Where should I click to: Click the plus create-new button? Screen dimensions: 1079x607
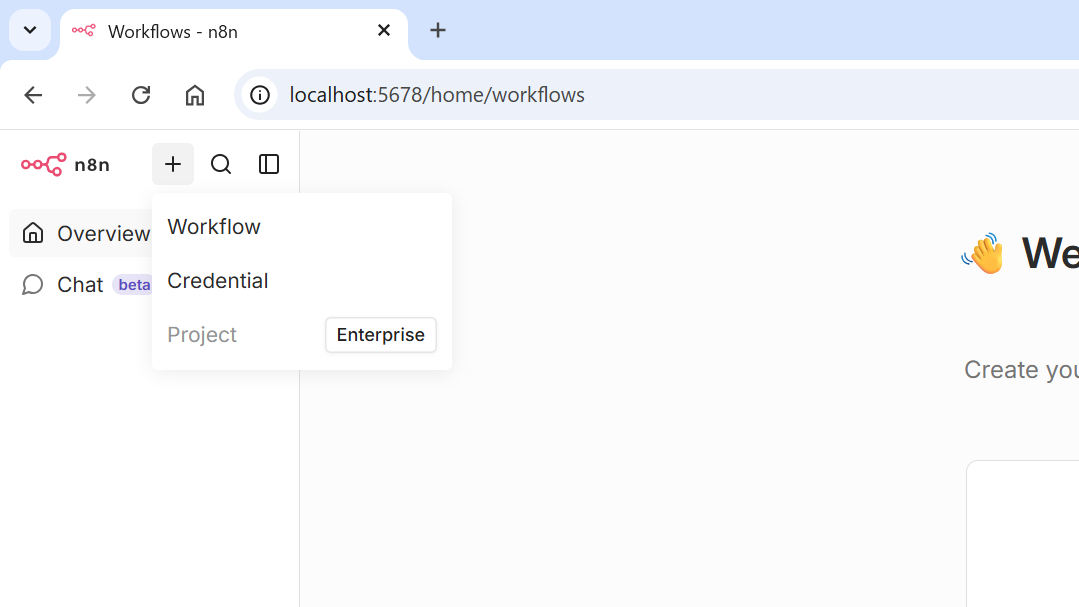[x=173, y=164]
